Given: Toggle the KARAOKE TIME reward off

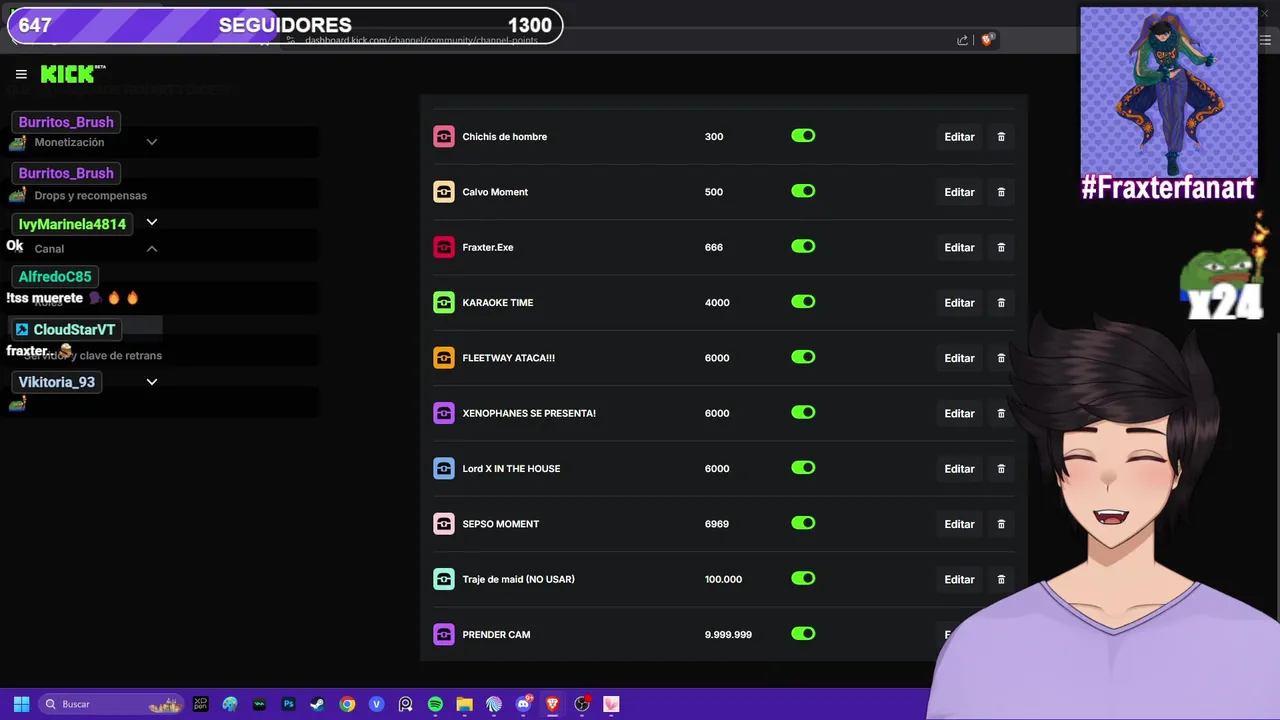Looking at the screenshot, I should 803,302.
